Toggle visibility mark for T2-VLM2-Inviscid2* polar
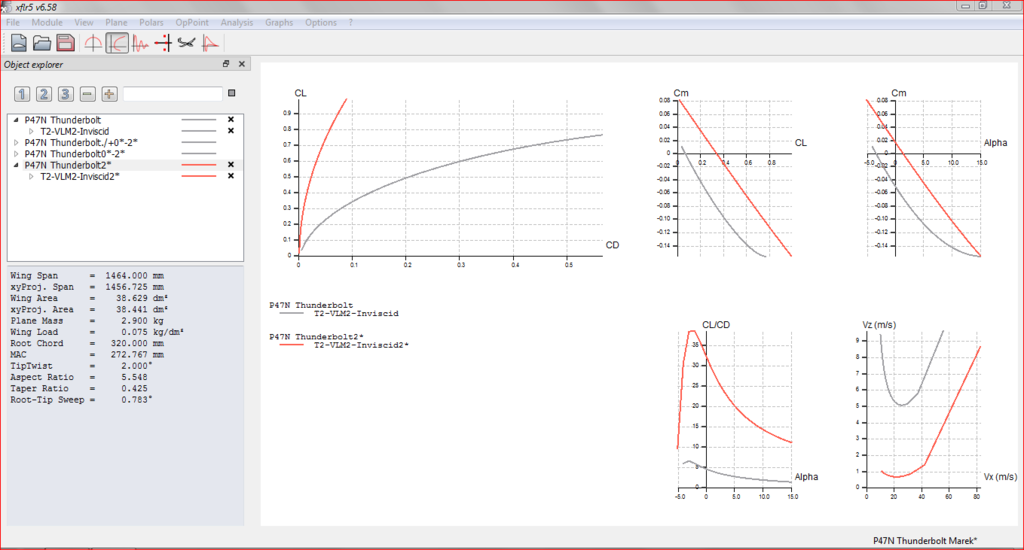Screen dimensions: 1024x550 click(x=231, y=176)
